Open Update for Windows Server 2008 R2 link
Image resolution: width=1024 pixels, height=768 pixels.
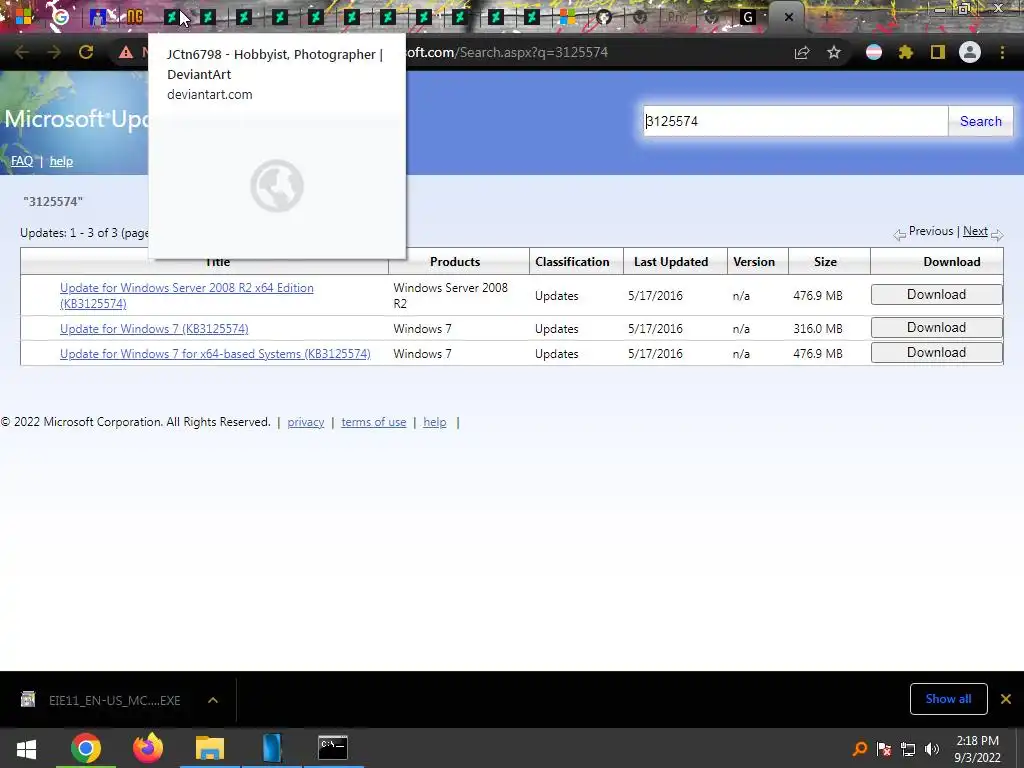tap(187, 295)
